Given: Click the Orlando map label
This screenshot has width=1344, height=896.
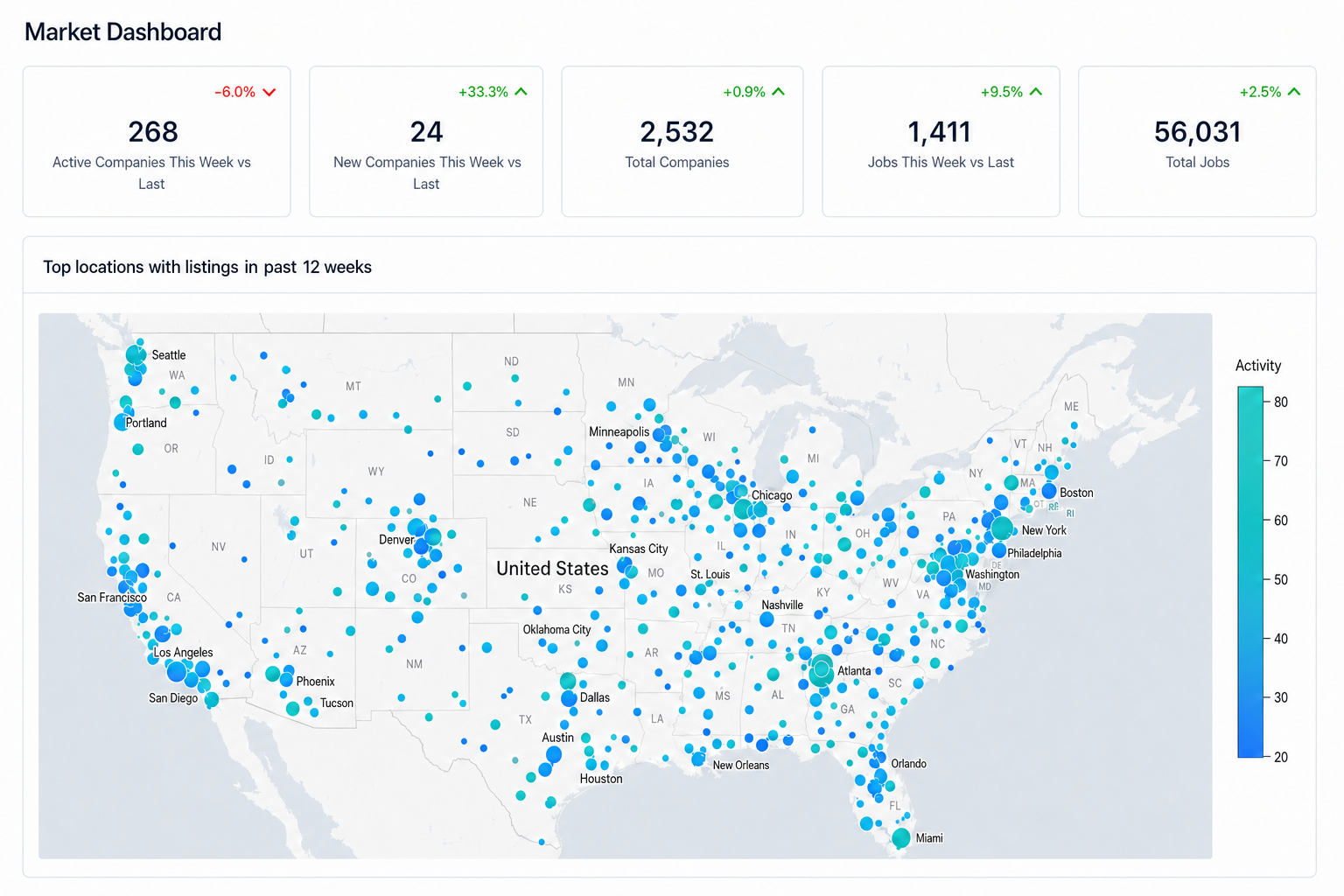Looking at the screenshot, I should [x=909, y=764].
